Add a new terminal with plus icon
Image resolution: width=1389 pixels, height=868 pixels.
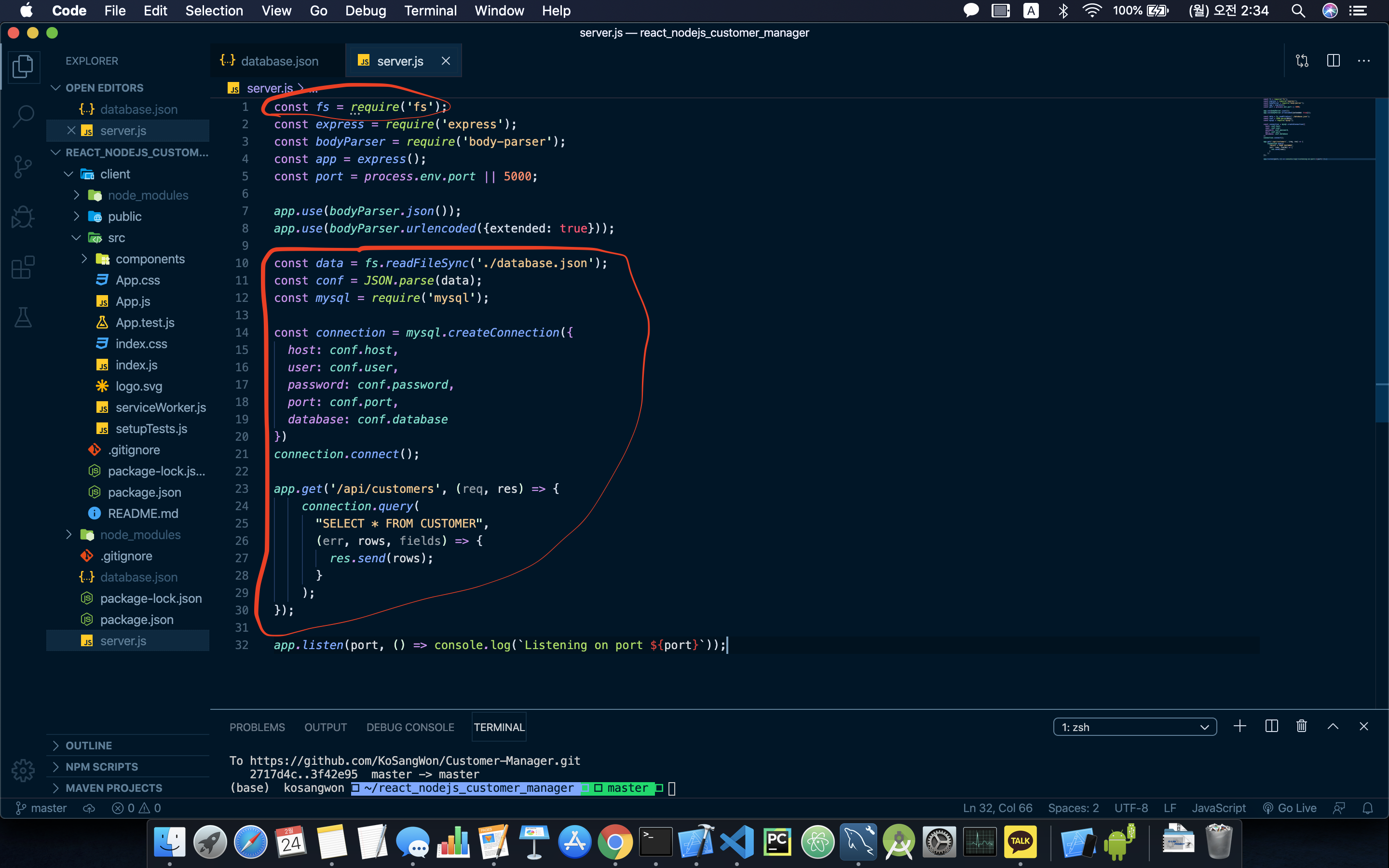1239,726
